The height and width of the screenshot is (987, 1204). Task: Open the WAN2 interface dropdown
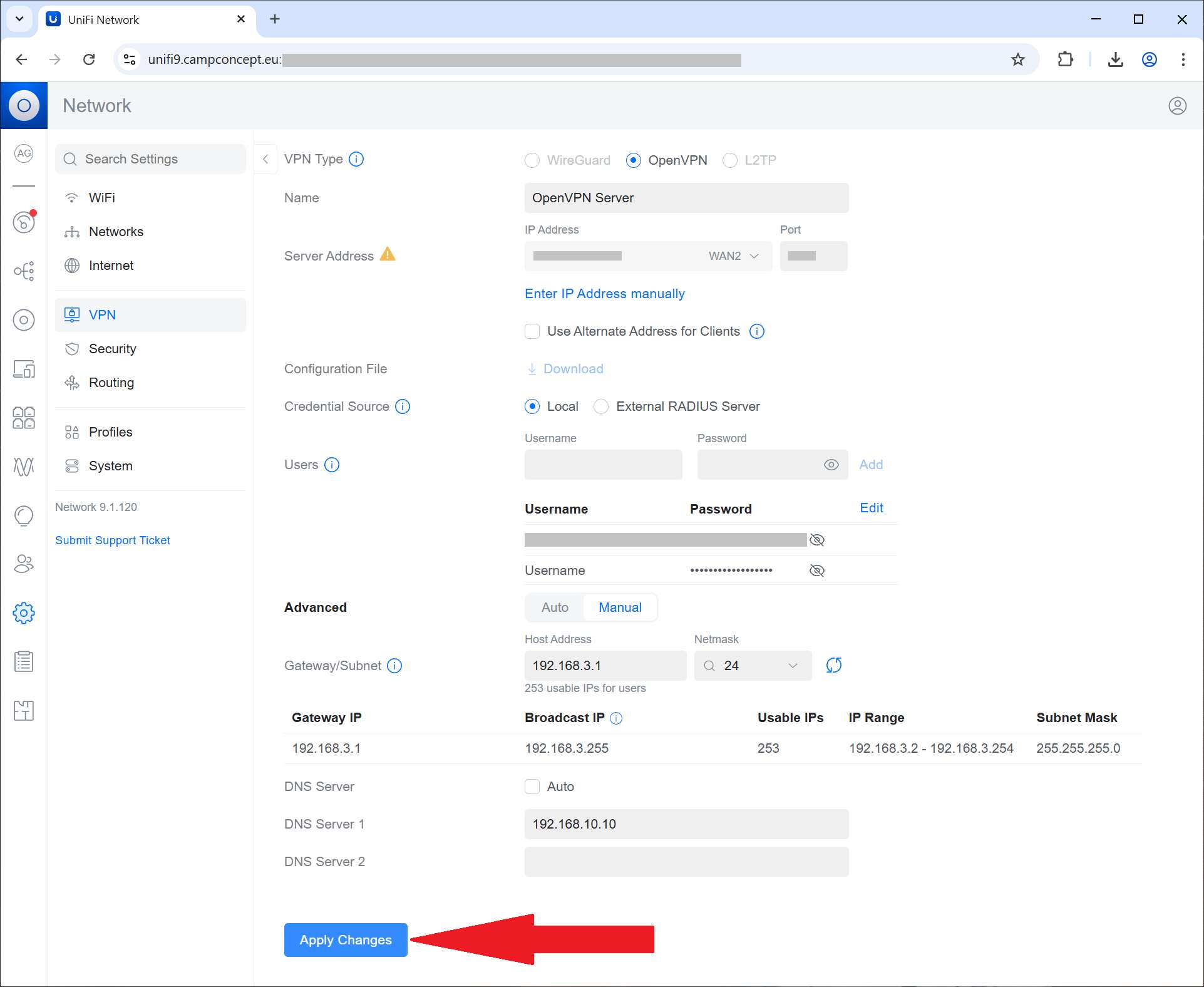[x=733, y=256]
